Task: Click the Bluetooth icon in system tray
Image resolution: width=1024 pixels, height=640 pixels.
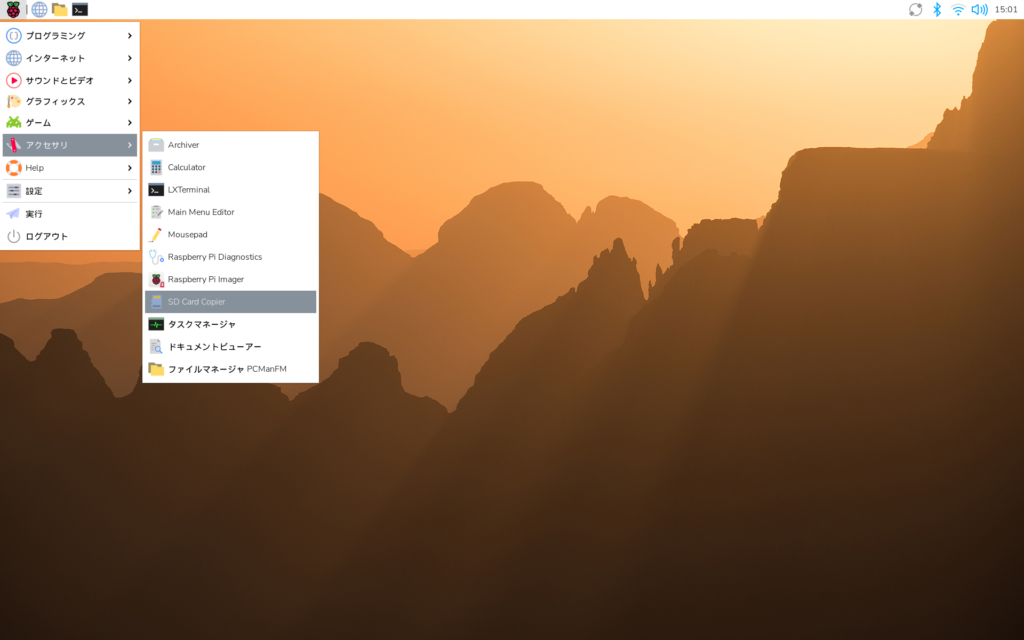Action: pos(937,10)
